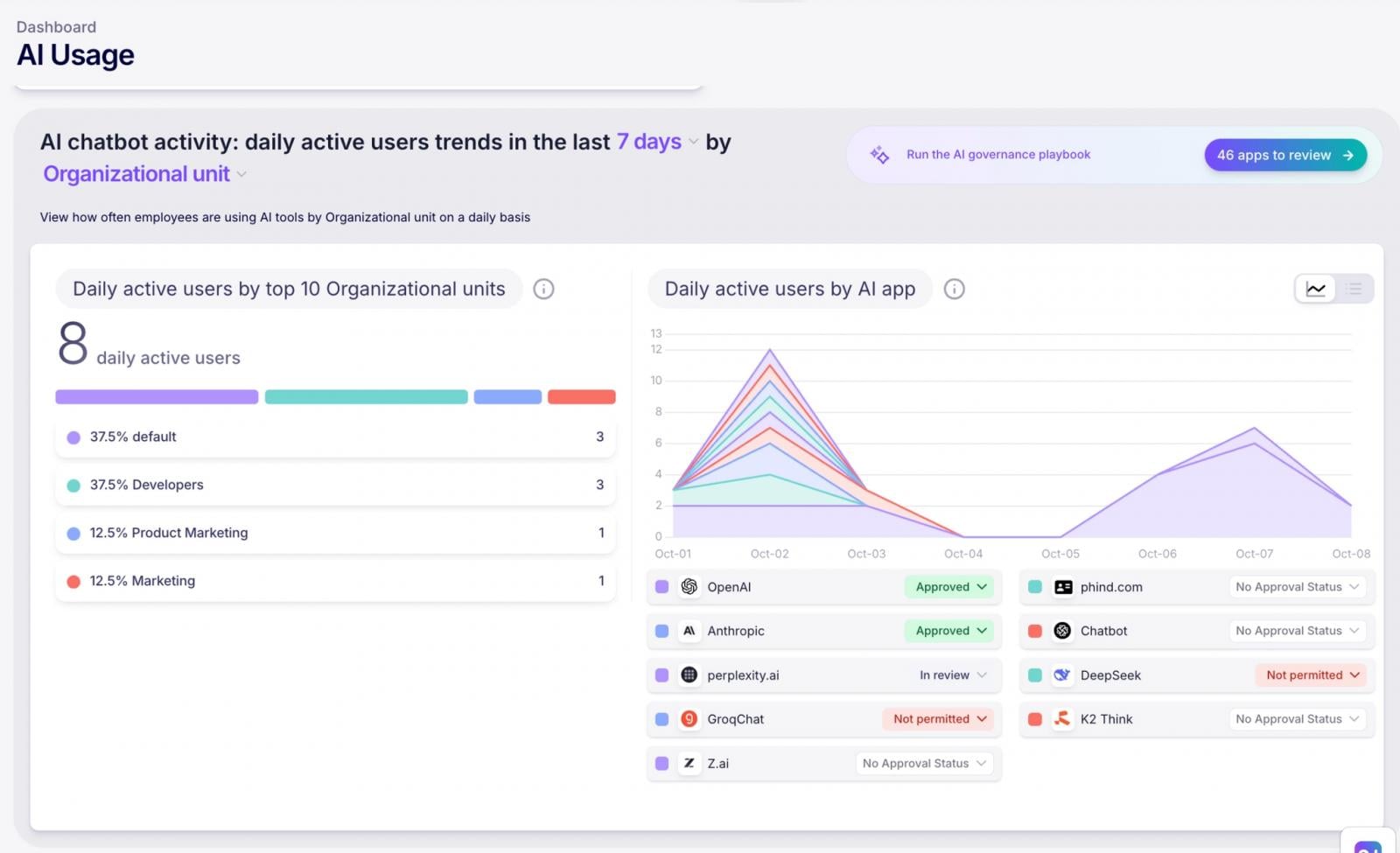Open the info tooltip beside Daily active users by AI app
Image resolution: width=1400 pixels, height=853 pixels.
point(954,289)
